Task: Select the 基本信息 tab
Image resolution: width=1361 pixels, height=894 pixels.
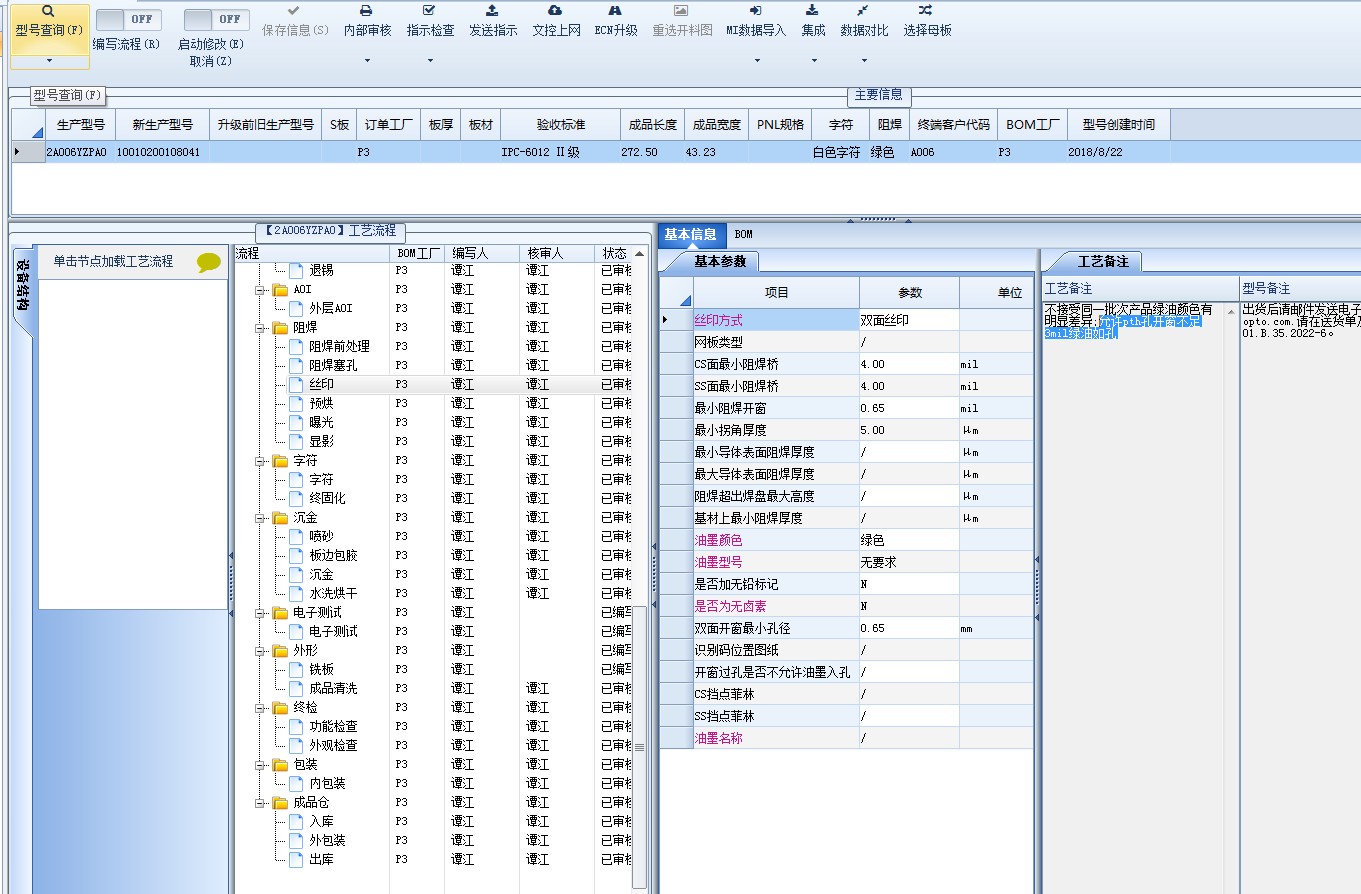Action: pyautogui.click(x=690, y=234)
